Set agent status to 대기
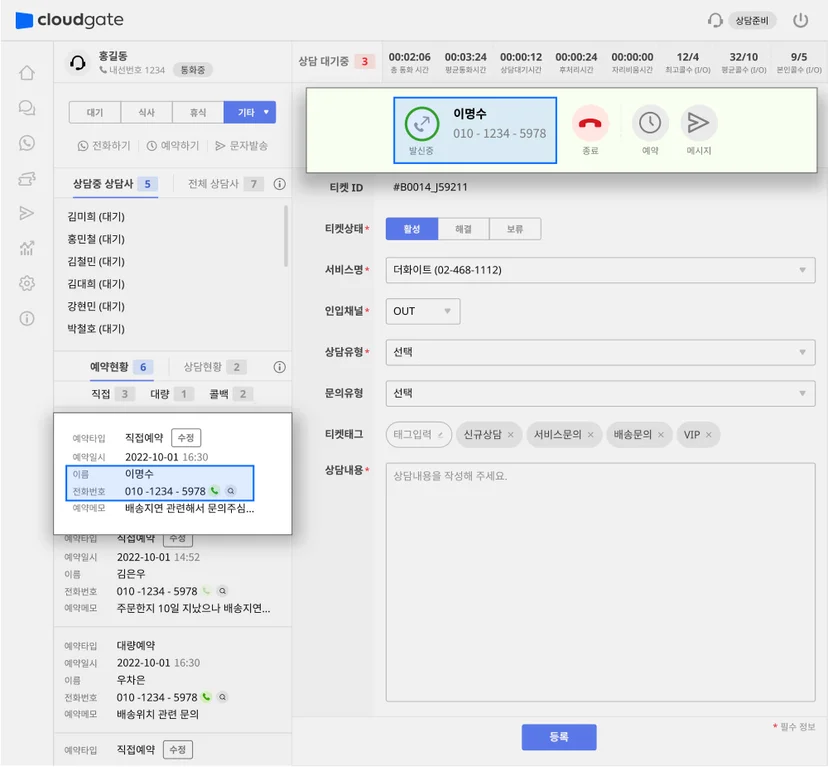 coord(95,113)
